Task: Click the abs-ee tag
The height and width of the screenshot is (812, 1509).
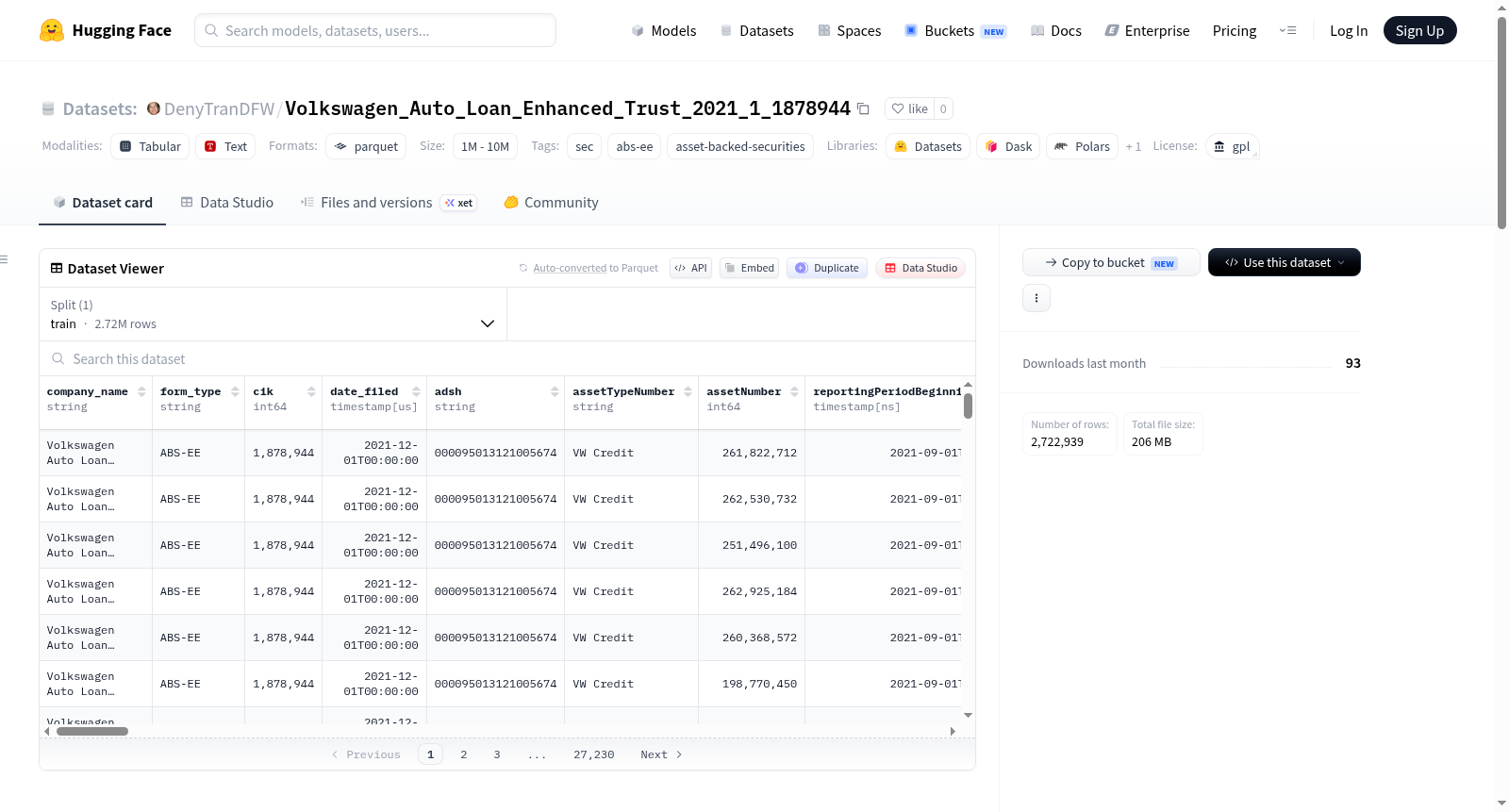Action: [635, 146]
